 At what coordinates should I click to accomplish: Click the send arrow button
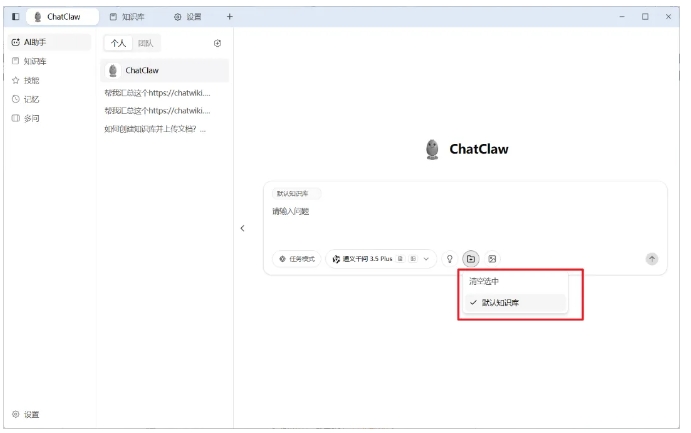click(652, 259)
